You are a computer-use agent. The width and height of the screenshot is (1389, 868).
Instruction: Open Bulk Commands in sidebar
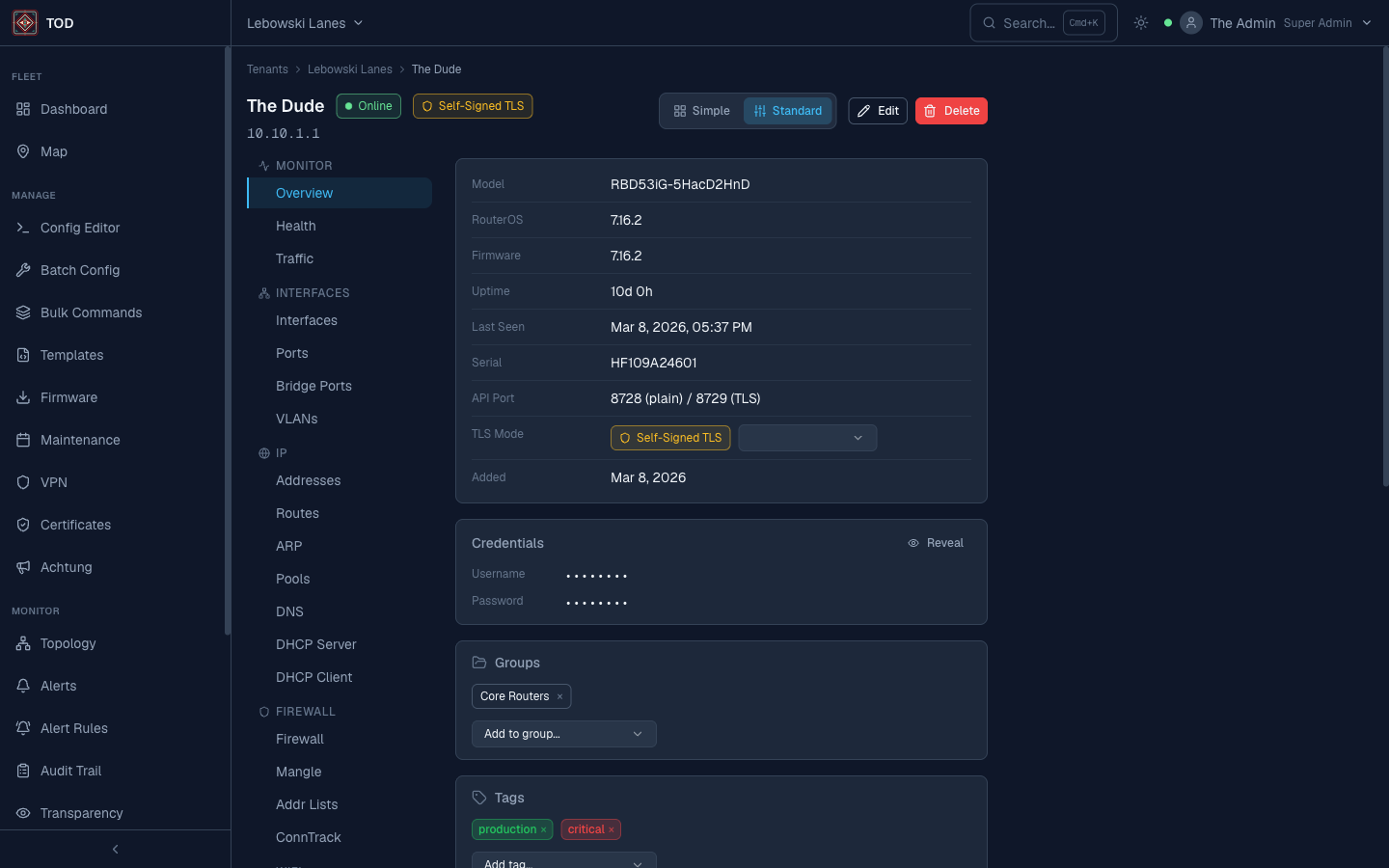coord(91,312)
